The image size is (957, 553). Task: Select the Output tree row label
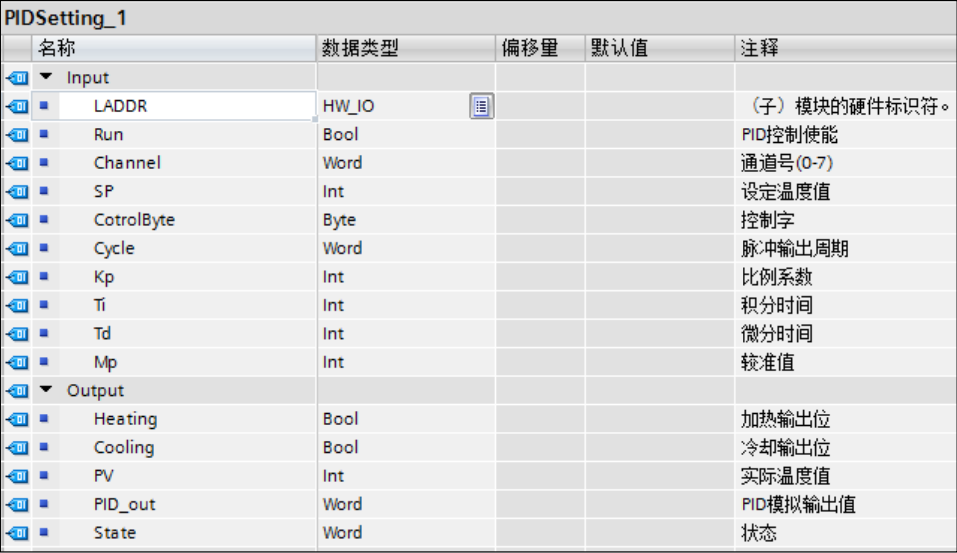point(96,391)
